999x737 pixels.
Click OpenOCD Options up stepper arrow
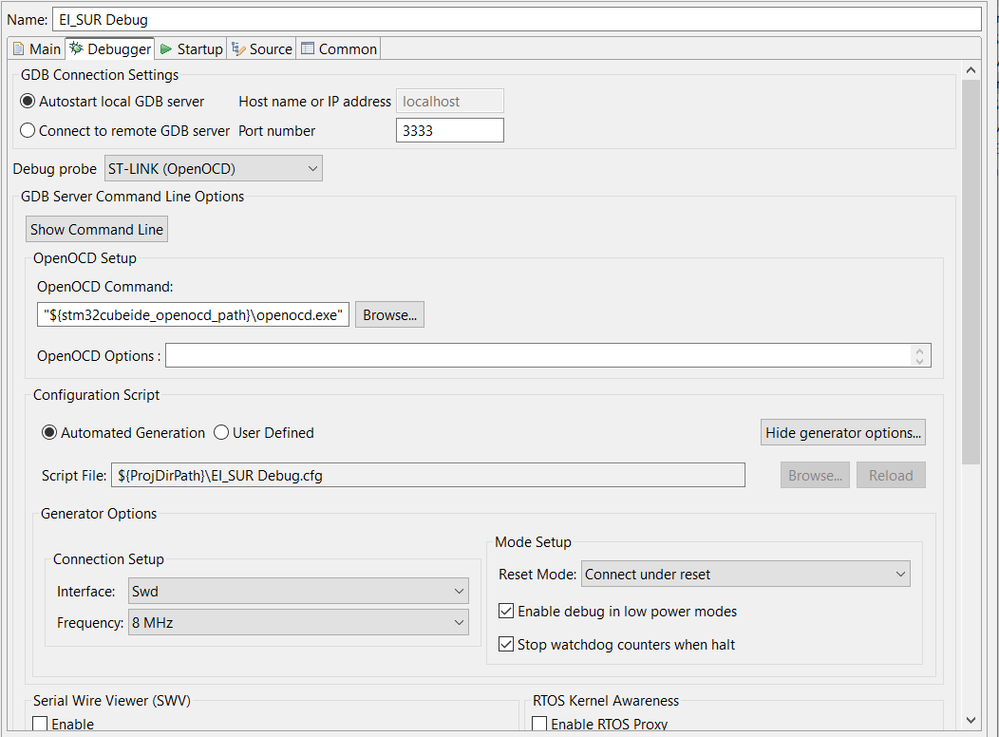point(919,350)
